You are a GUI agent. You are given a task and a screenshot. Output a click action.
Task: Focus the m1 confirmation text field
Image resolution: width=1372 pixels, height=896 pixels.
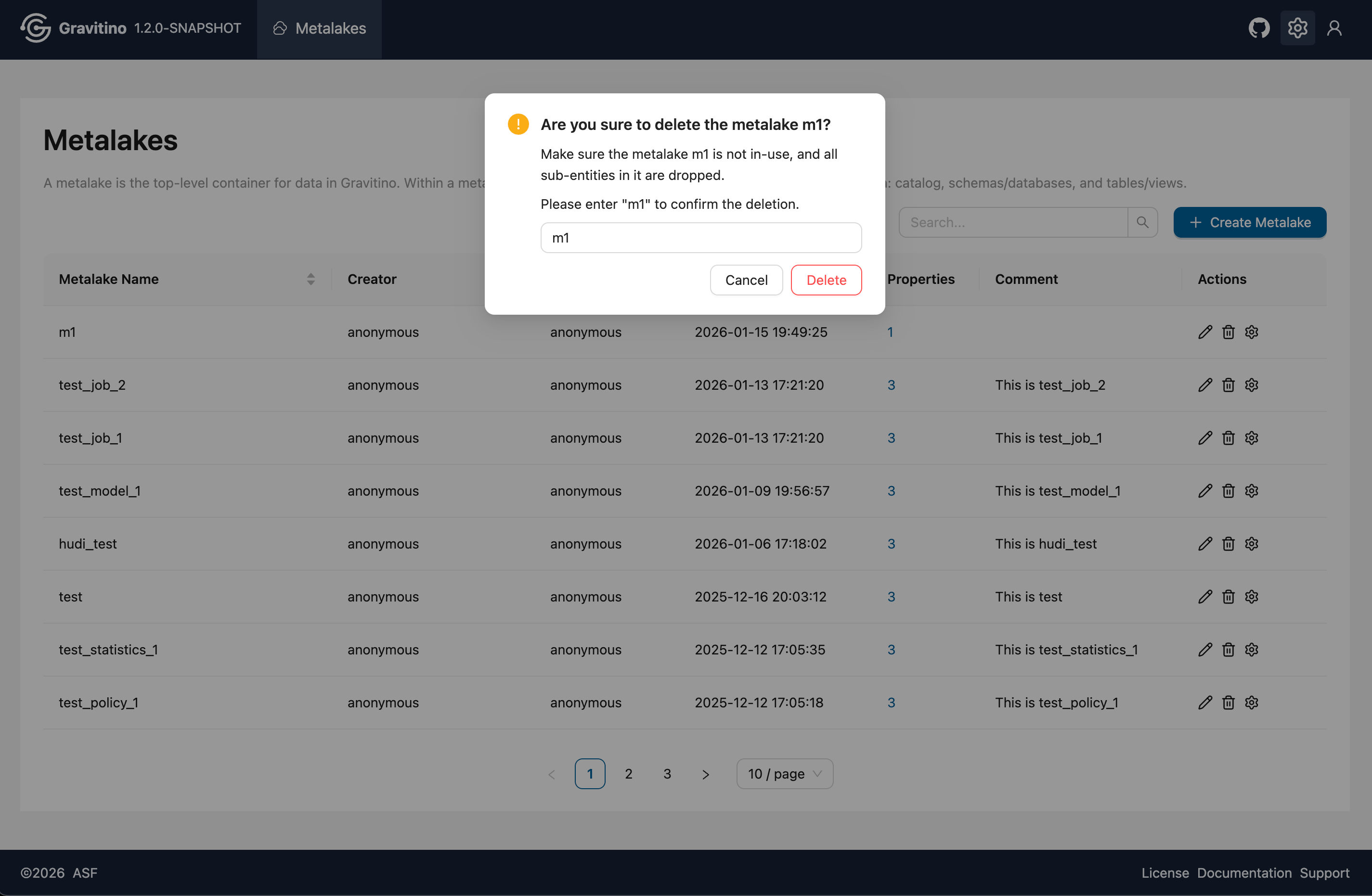700,237
